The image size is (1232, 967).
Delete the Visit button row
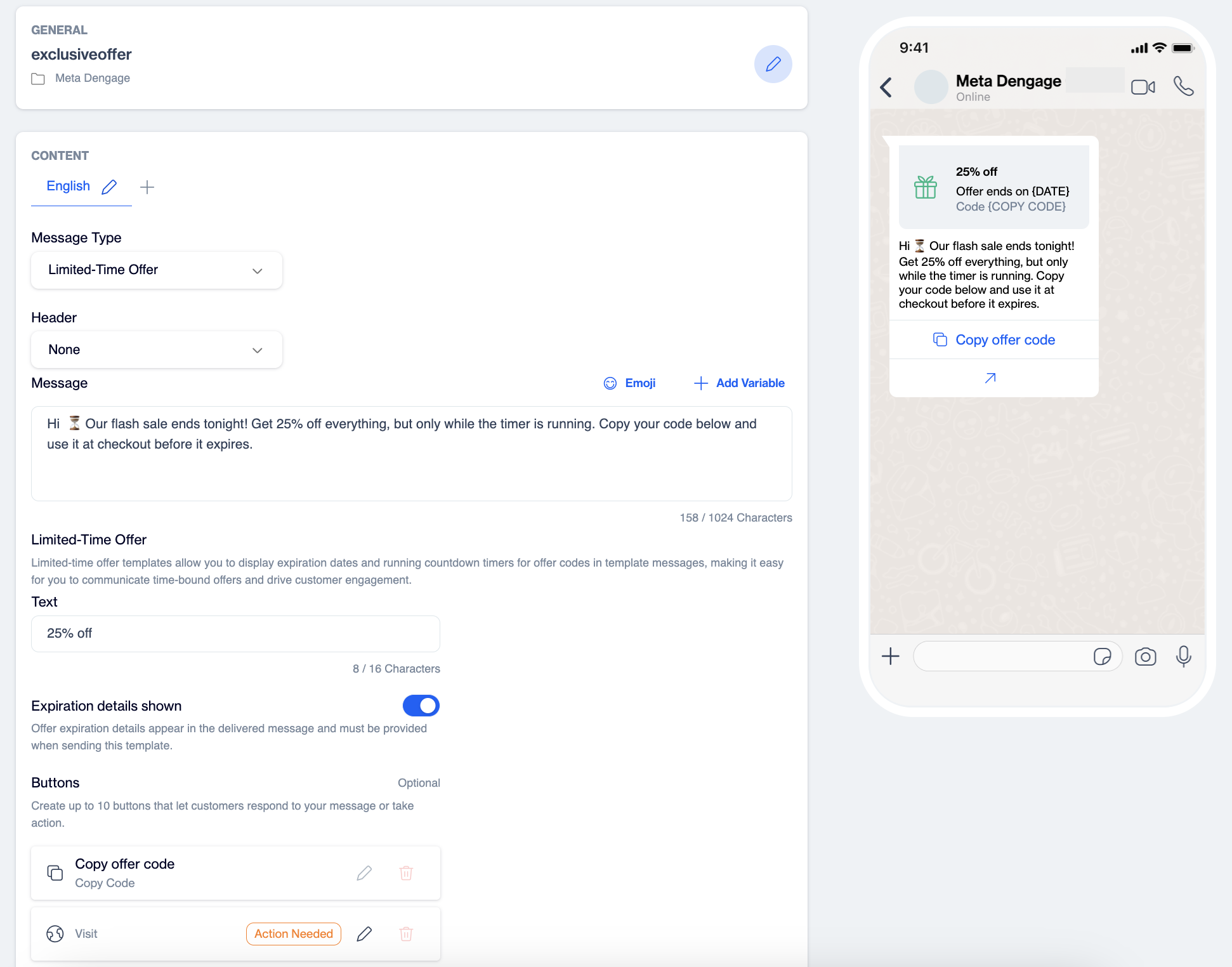(406, 934)
